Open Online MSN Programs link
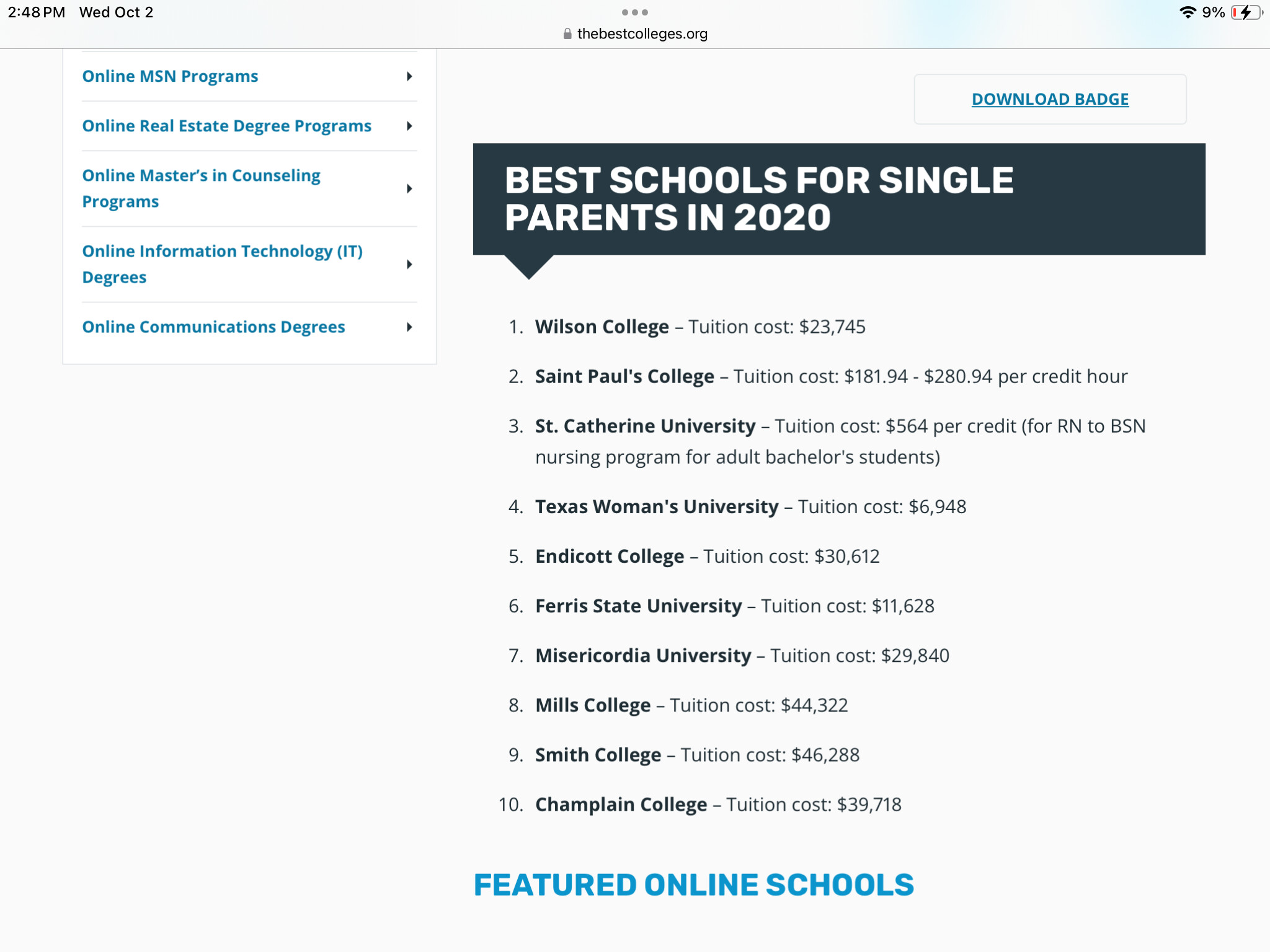Screen dimensions: 1270x952 pyautogui.click(x=170, y=76)
